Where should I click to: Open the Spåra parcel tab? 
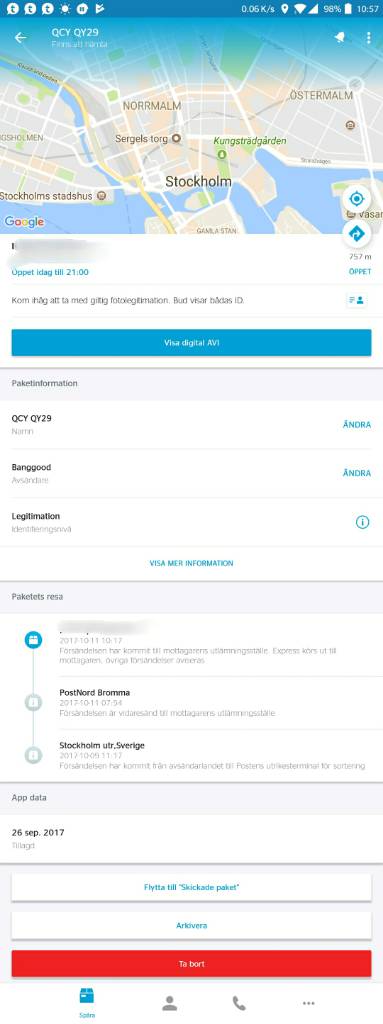point(87,1003)
